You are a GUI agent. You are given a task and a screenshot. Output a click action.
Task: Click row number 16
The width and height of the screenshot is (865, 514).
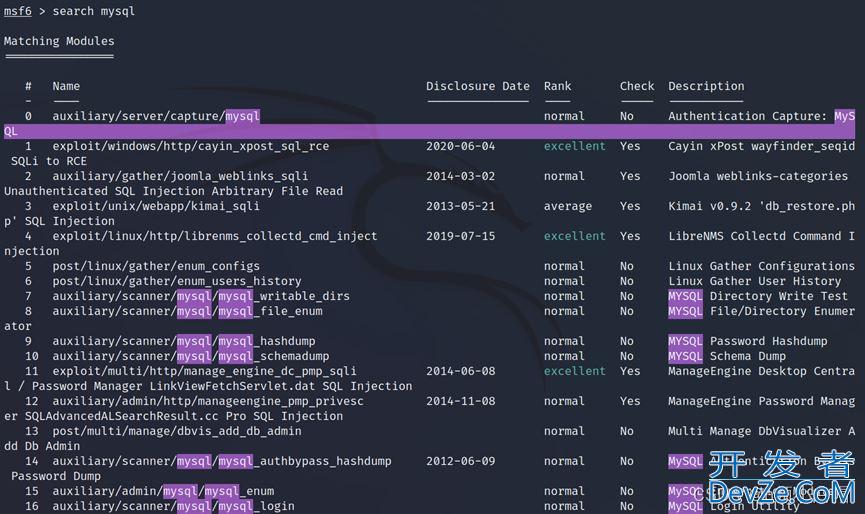click(31, 506)
